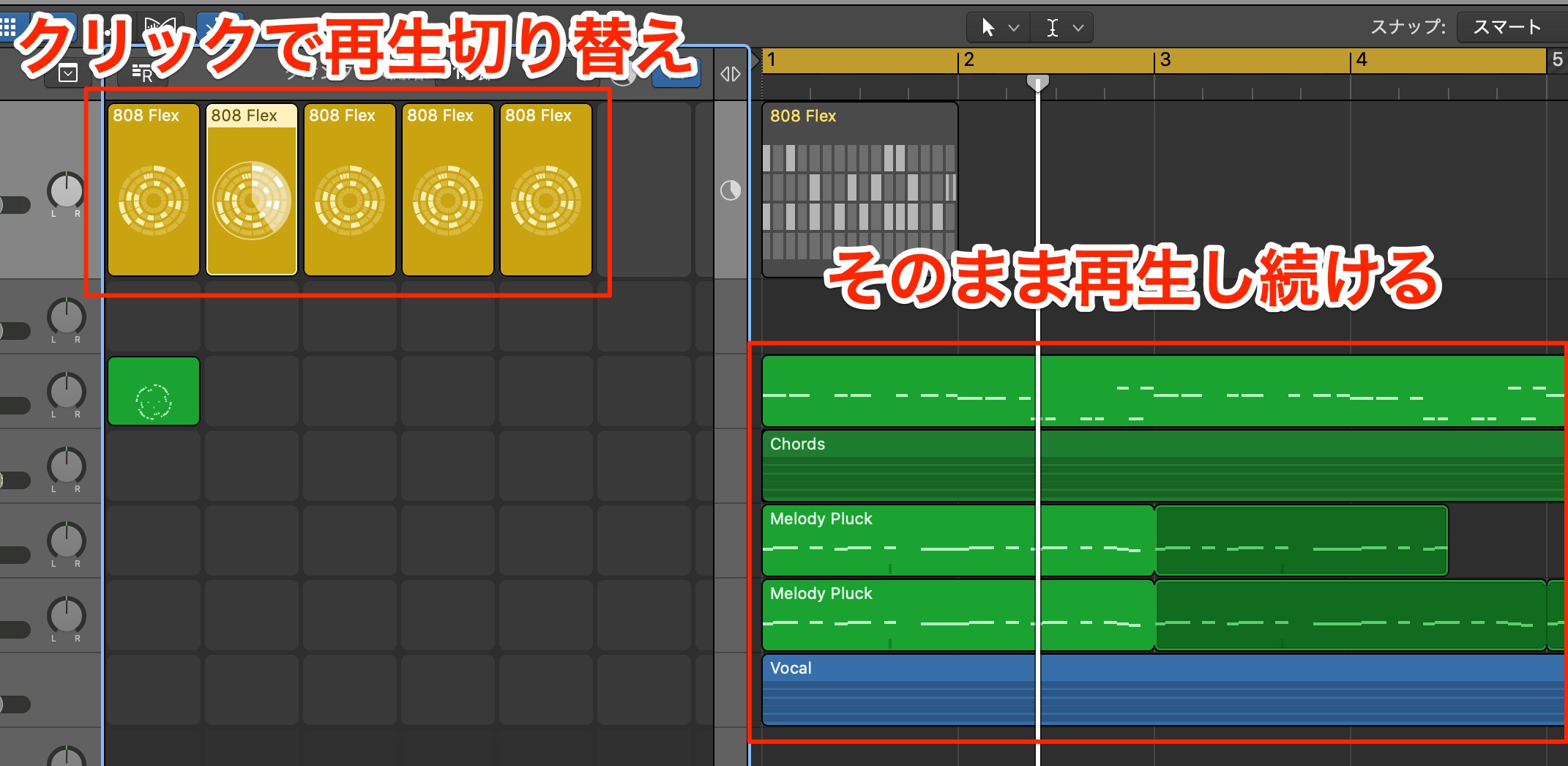
Task: Trigger the fifth 808 Flex cell
Action: click(x=546, y=190)
